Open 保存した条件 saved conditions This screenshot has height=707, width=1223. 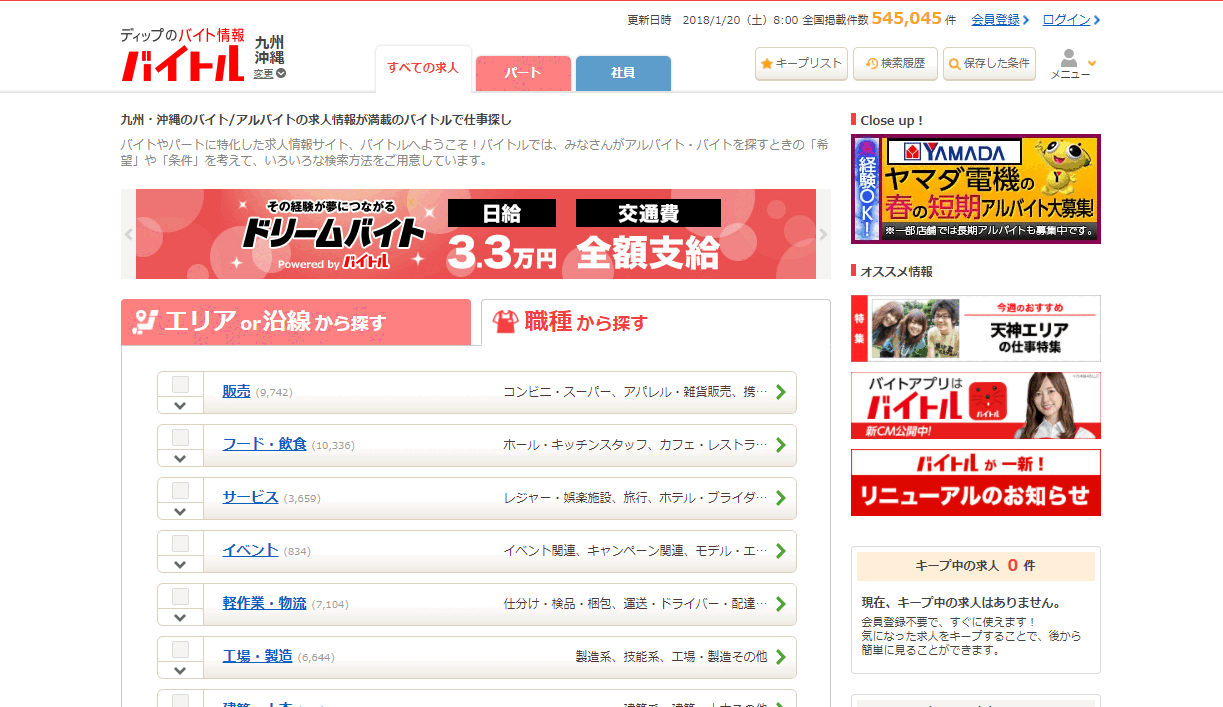[x=989, y=63]
